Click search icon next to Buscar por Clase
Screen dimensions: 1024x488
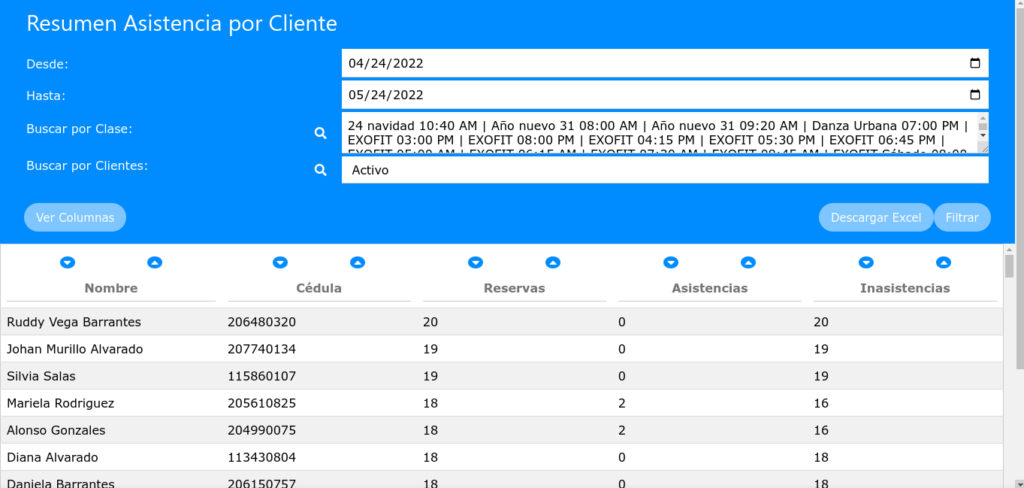(321, 133)
